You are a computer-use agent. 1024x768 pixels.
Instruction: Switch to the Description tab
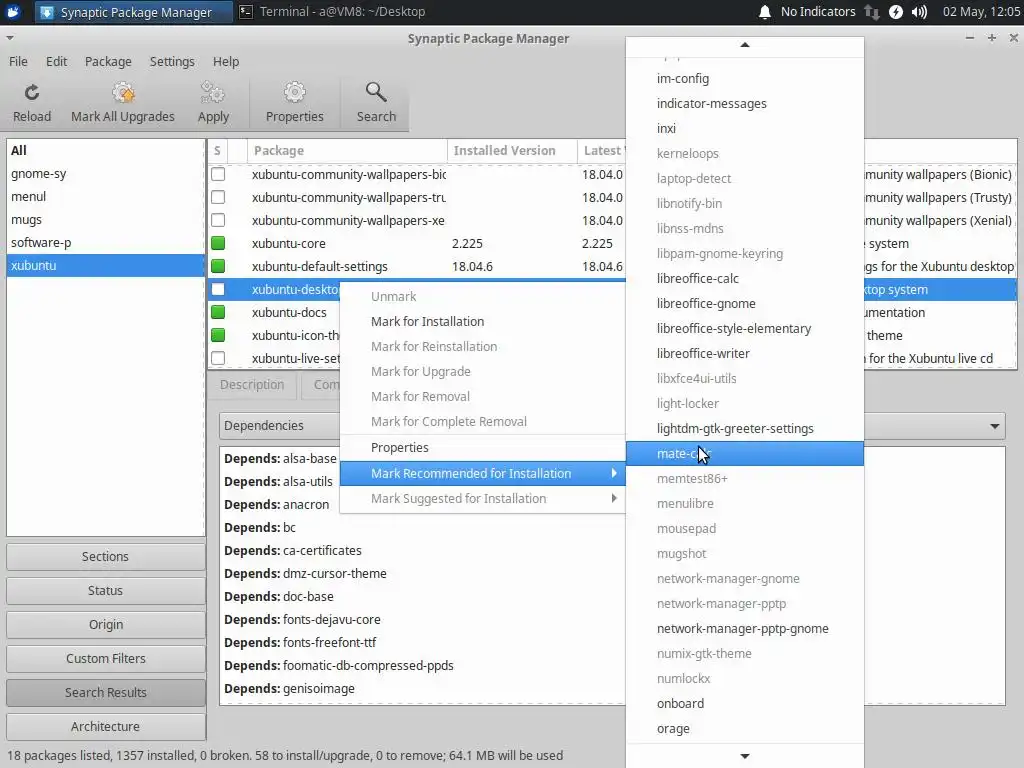(x=252, y=385)
